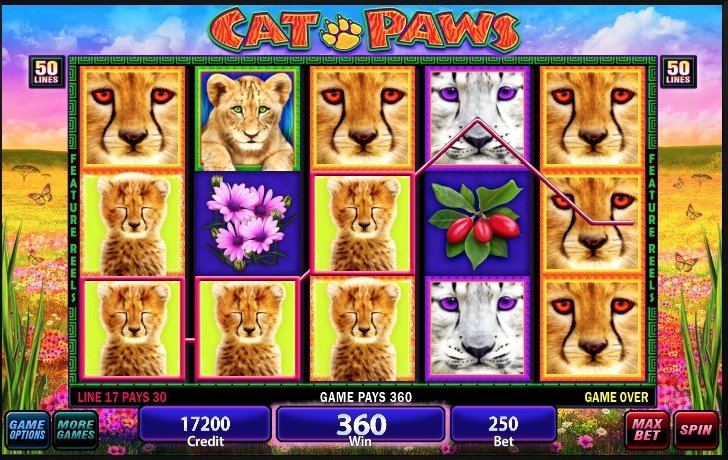Image resolution: width=728 pixels, height=460 pixels.
Task: Click the 250 Bet display
Action: [x=503, y=430]
